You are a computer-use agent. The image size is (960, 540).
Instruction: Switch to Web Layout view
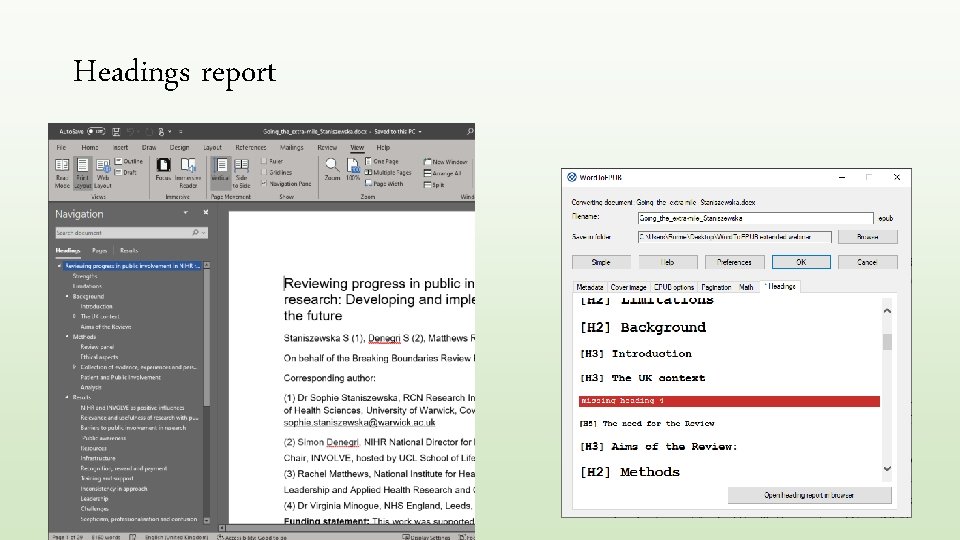click(x=103, y=173)
